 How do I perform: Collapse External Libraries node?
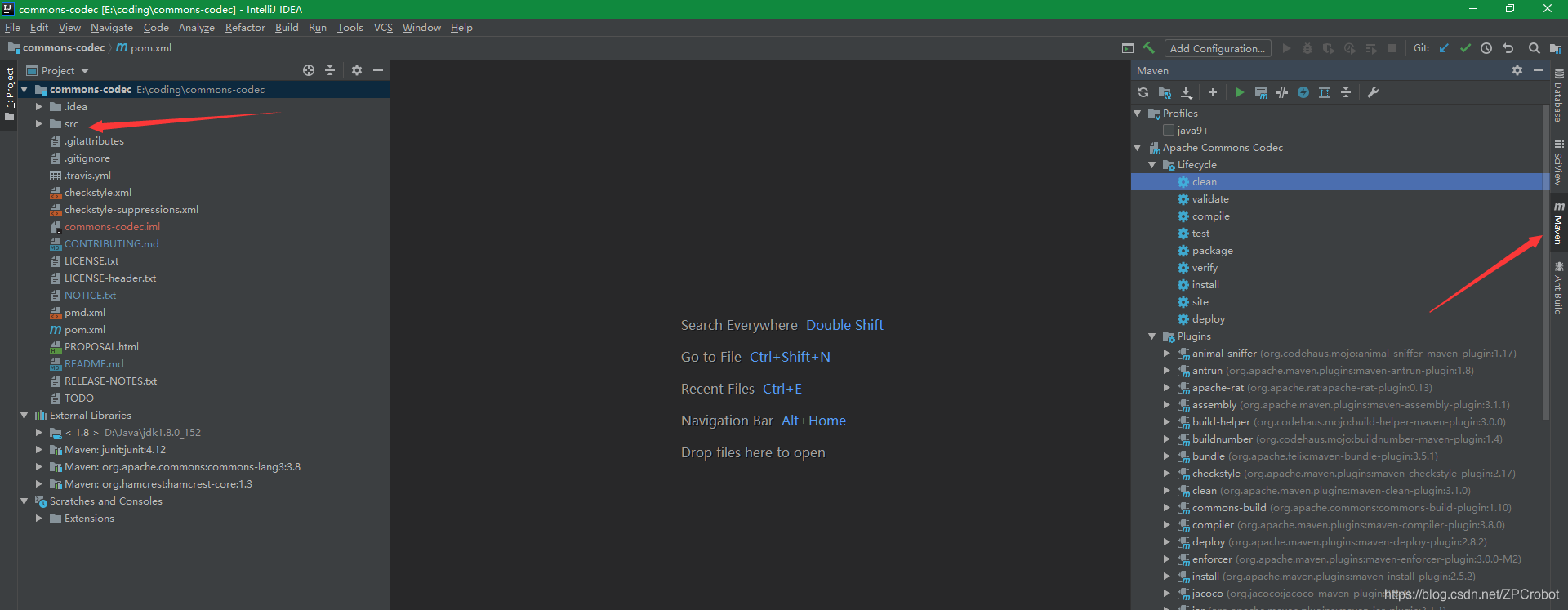pos(24,416)
